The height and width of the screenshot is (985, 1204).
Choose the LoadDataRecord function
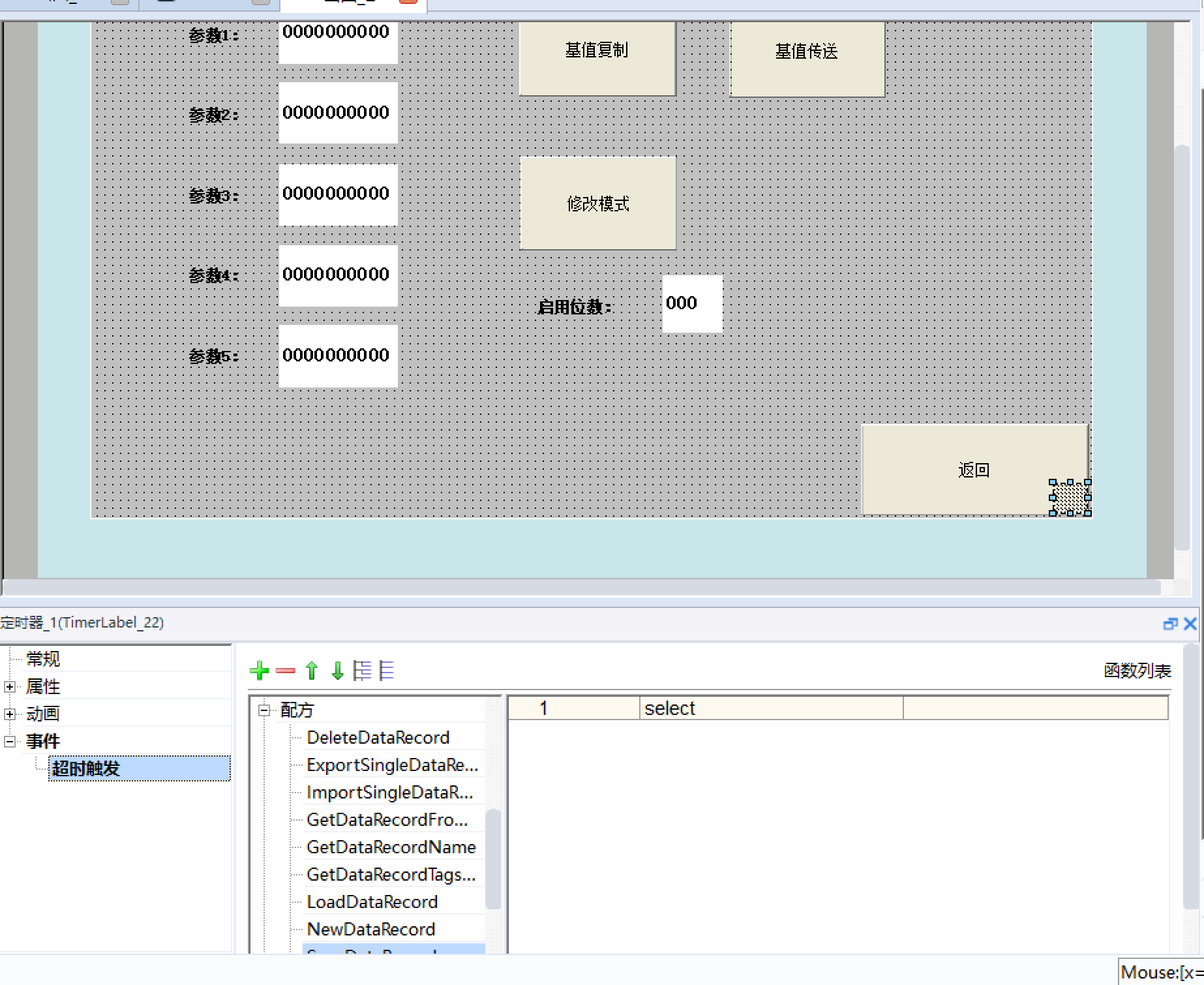tap(372, 902)
